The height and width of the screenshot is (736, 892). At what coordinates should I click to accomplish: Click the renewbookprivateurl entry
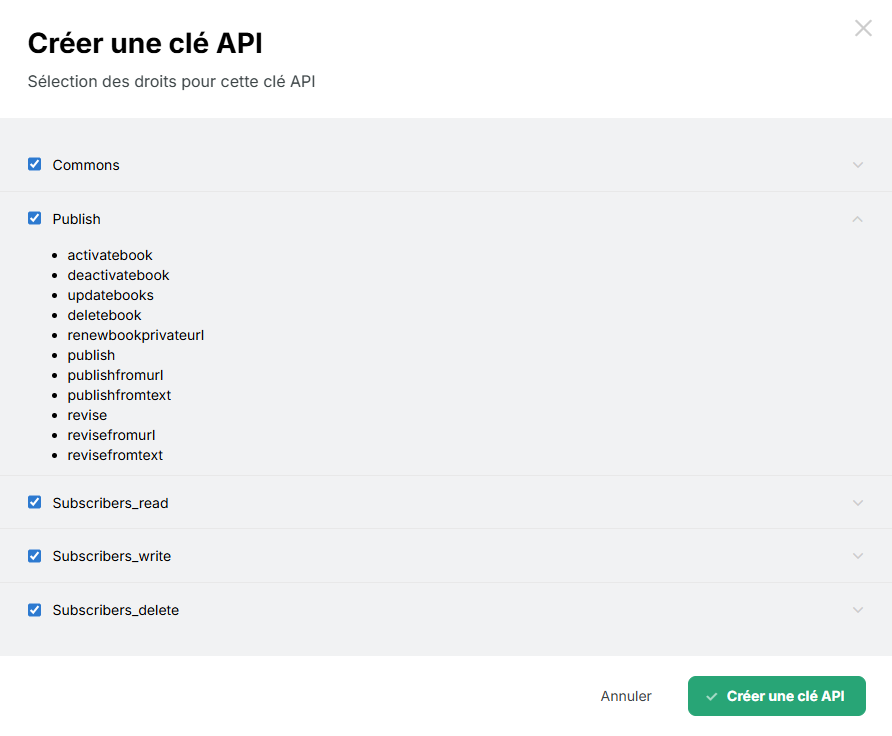coord(135,335)
